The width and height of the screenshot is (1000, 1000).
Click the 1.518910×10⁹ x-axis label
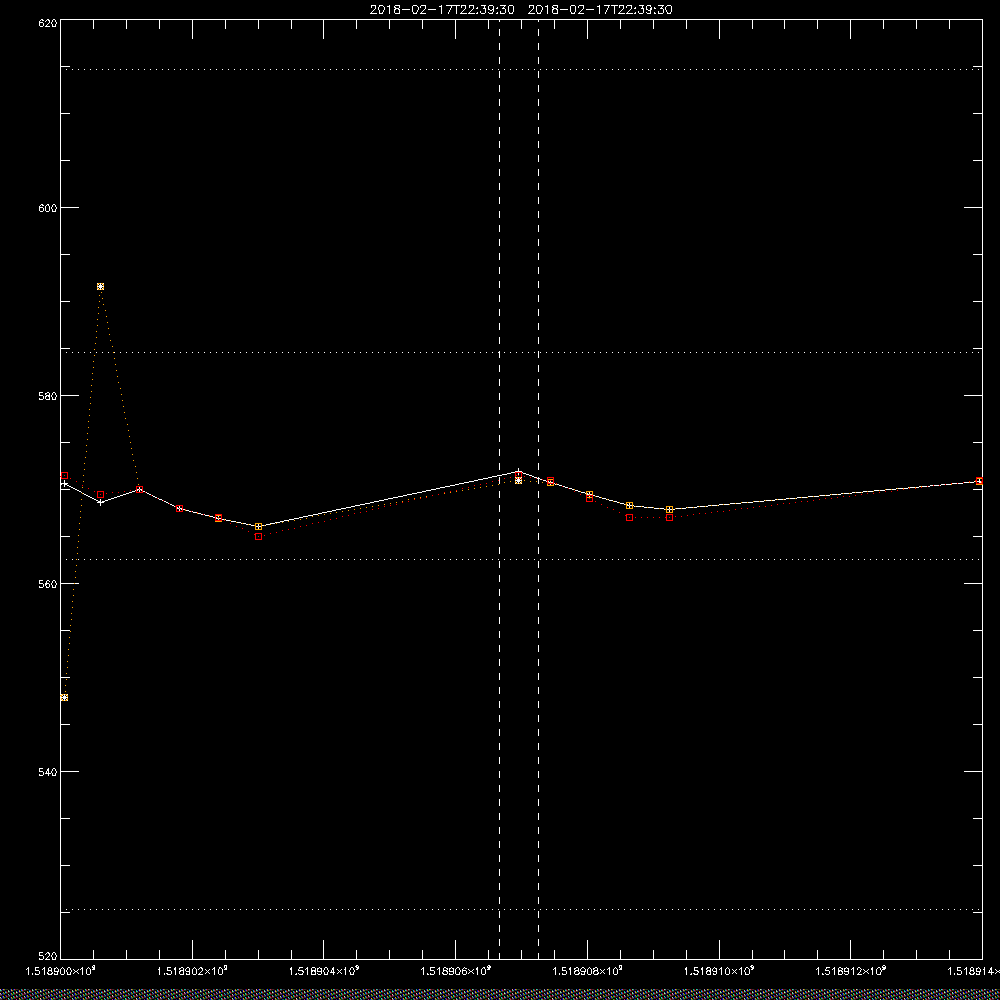(x=719, y=971)
